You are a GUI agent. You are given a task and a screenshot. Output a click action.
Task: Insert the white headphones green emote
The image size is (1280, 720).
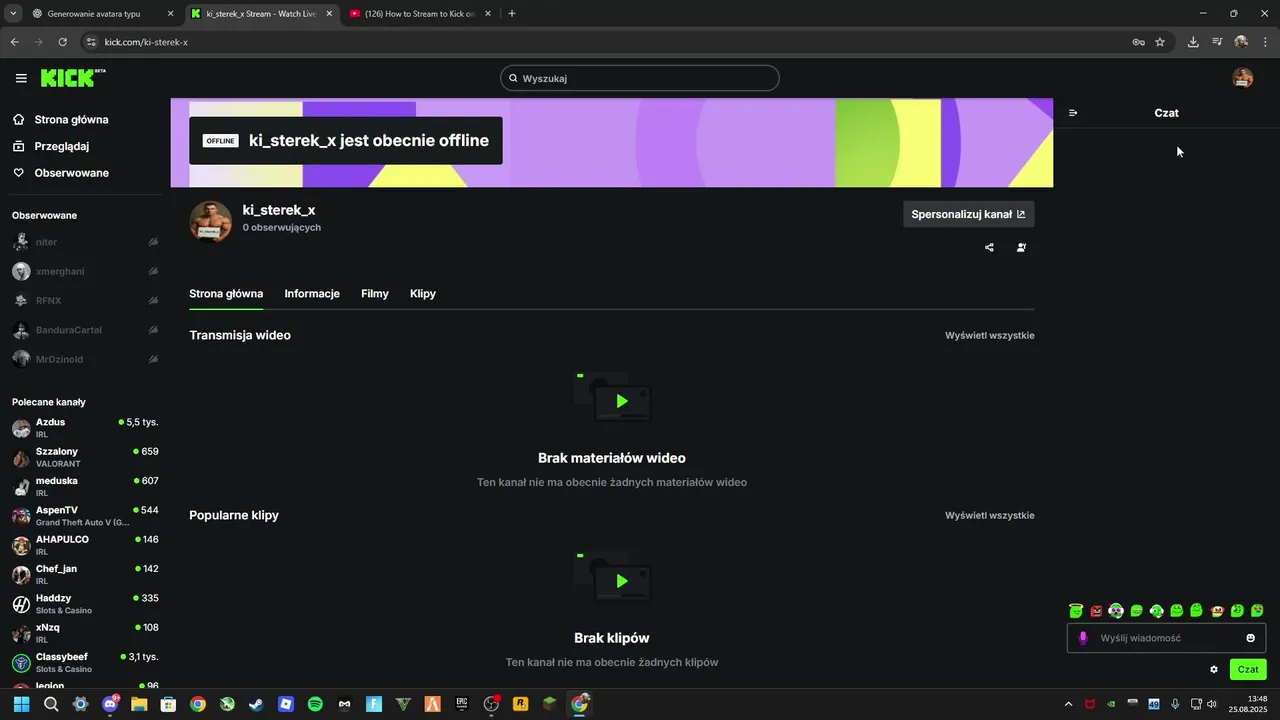tap(1156, 610)
